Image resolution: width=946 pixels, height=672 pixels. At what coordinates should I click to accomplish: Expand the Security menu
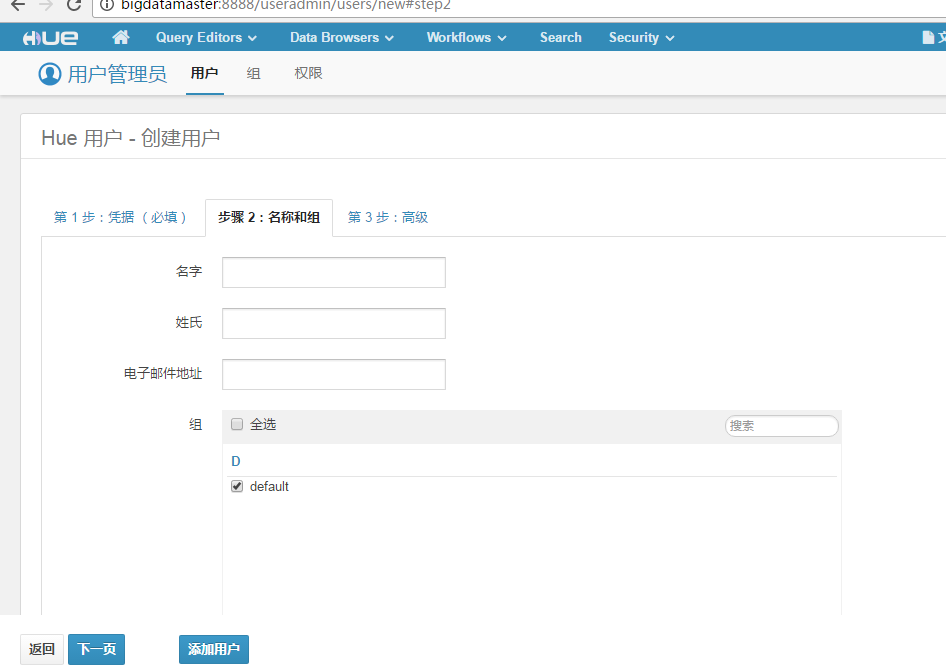(x=641, y=37)
